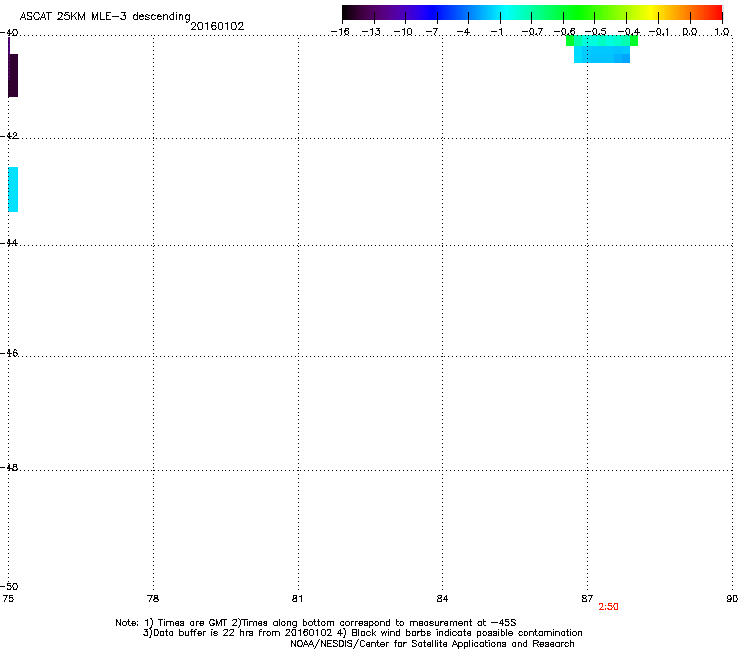Click longitude label 78

[153, 599]
